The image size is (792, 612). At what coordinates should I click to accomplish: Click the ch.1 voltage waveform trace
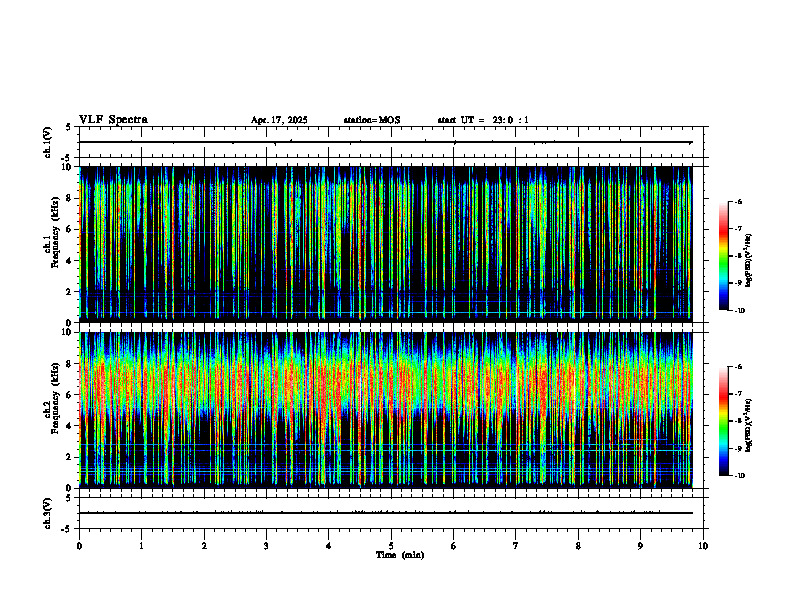385,142
